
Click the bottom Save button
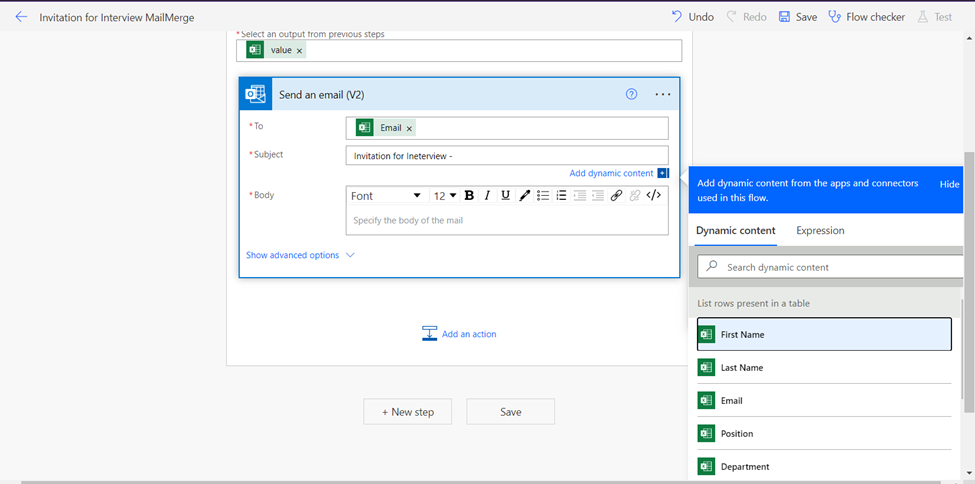(511, 412)
